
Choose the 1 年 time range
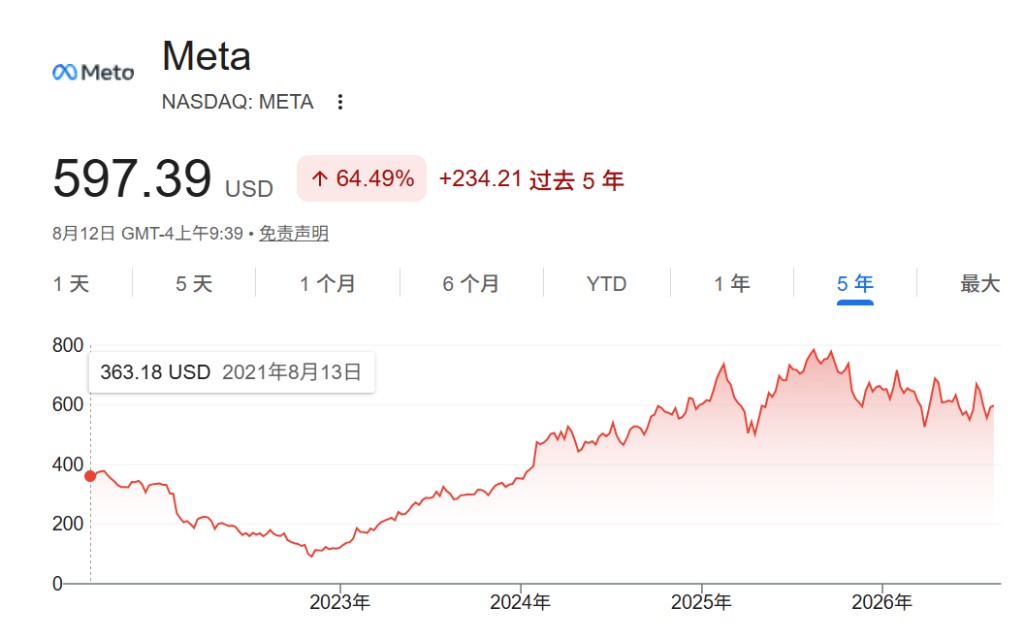(731, 284)
